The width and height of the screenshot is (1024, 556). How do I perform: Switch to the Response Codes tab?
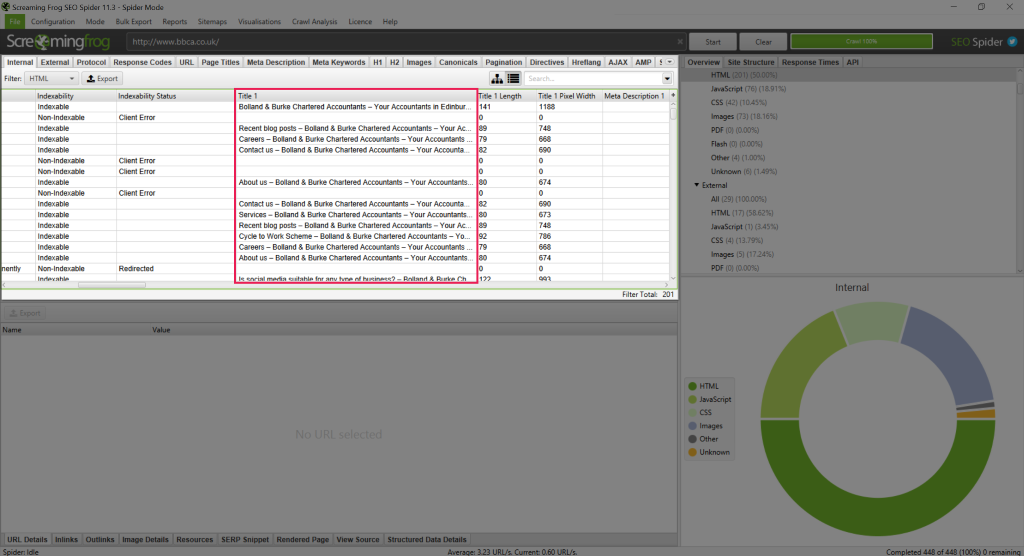coord(142,62)
